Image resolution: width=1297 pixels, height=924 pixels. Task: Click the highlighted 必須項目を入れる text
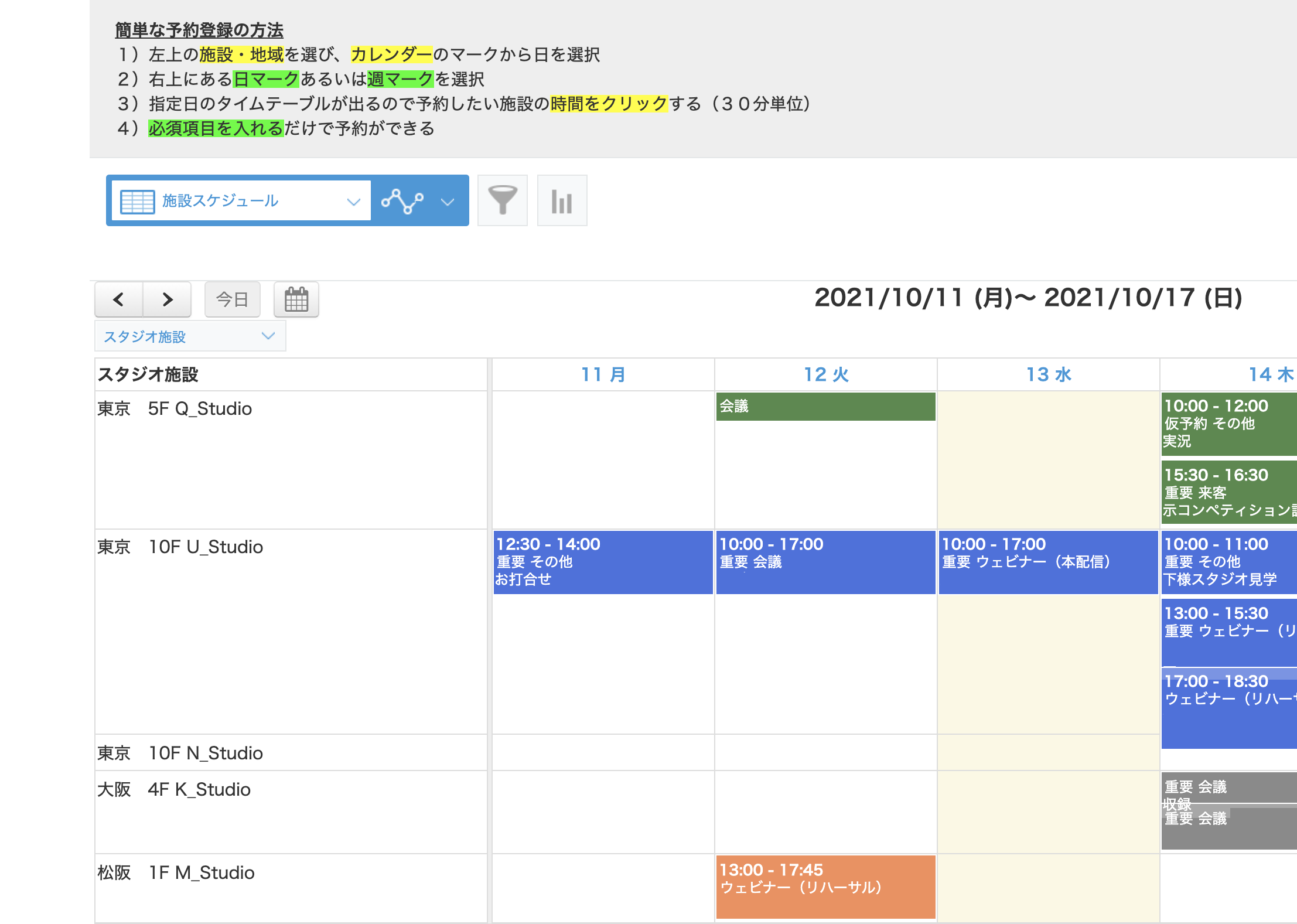[216, 128]
